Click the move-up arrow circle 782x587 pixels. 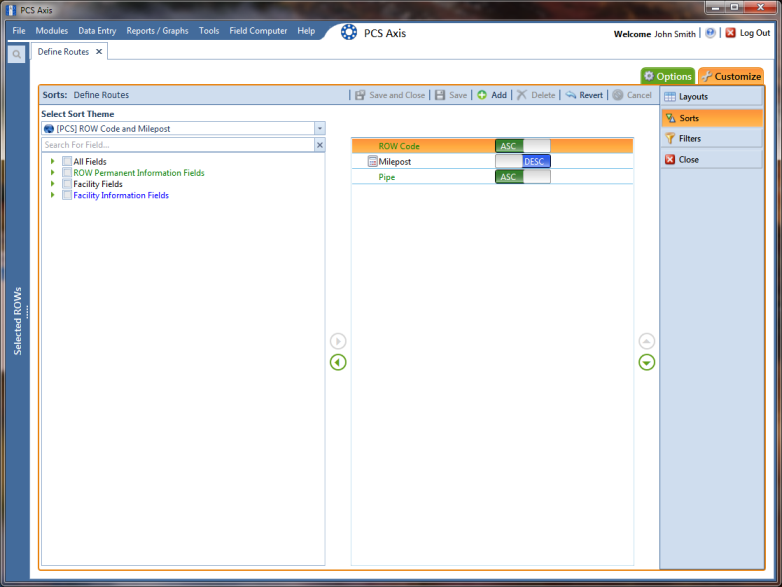pos(646,341)
